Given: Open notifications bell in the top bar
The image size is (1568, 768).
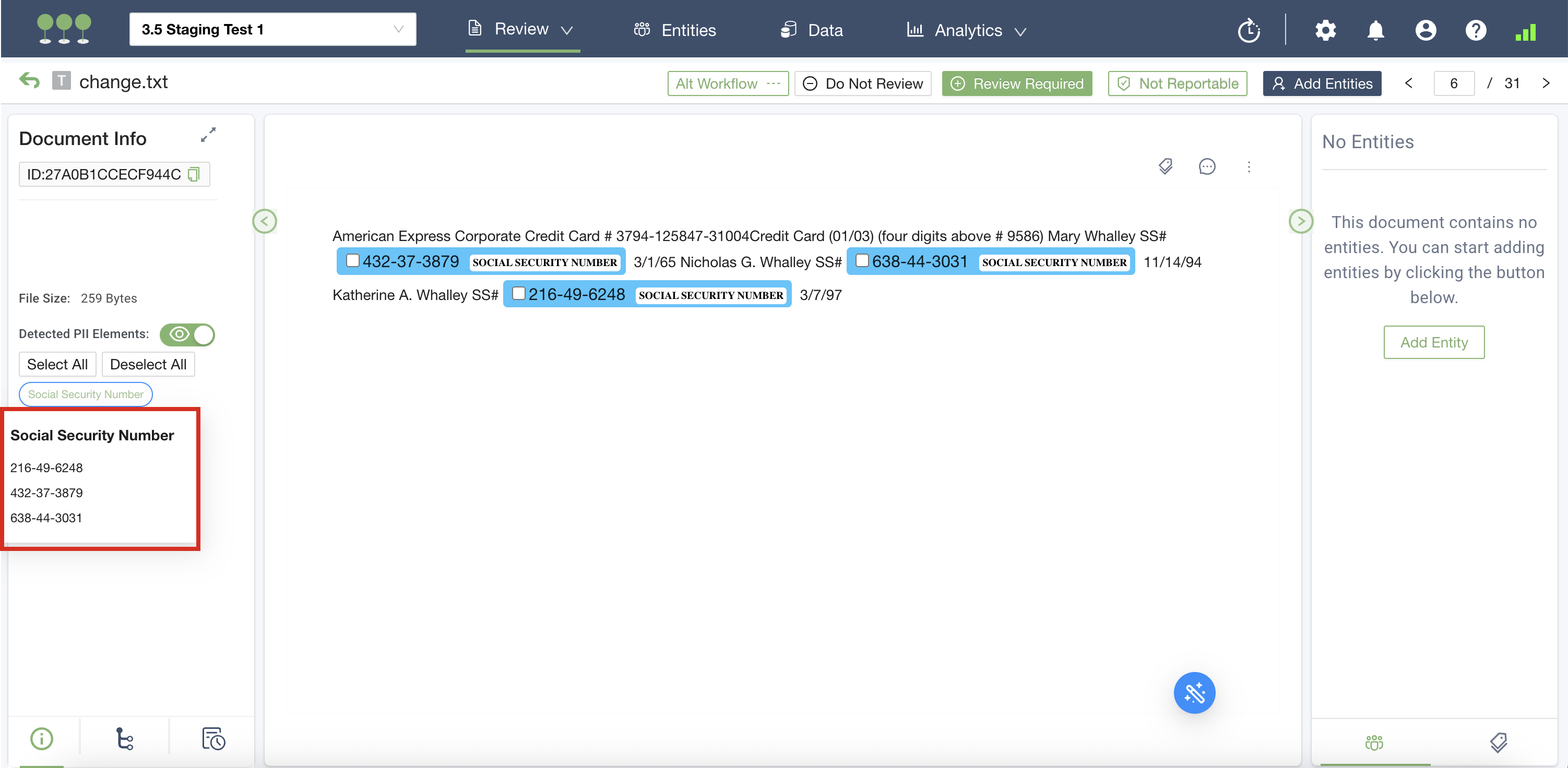Looking at the screenshot, I should (1375, 30).
